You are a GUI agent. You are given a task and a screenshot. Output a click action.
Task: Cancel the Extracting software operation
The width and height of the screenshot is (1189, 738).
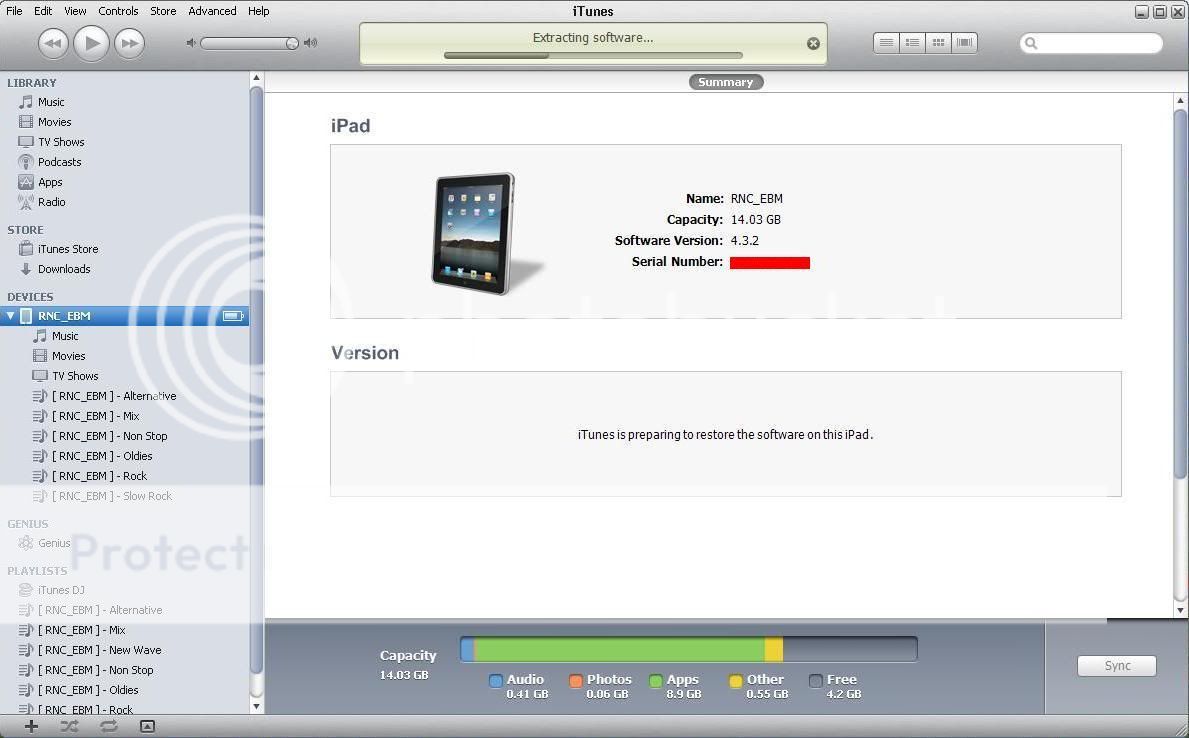pos(813,44)
